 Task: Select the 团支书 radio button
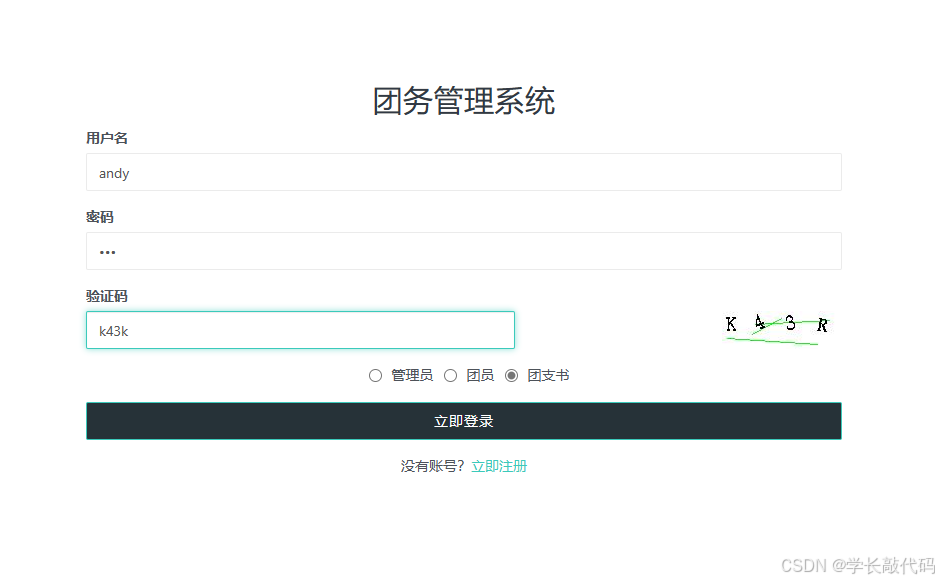click(x=511, y=376)
